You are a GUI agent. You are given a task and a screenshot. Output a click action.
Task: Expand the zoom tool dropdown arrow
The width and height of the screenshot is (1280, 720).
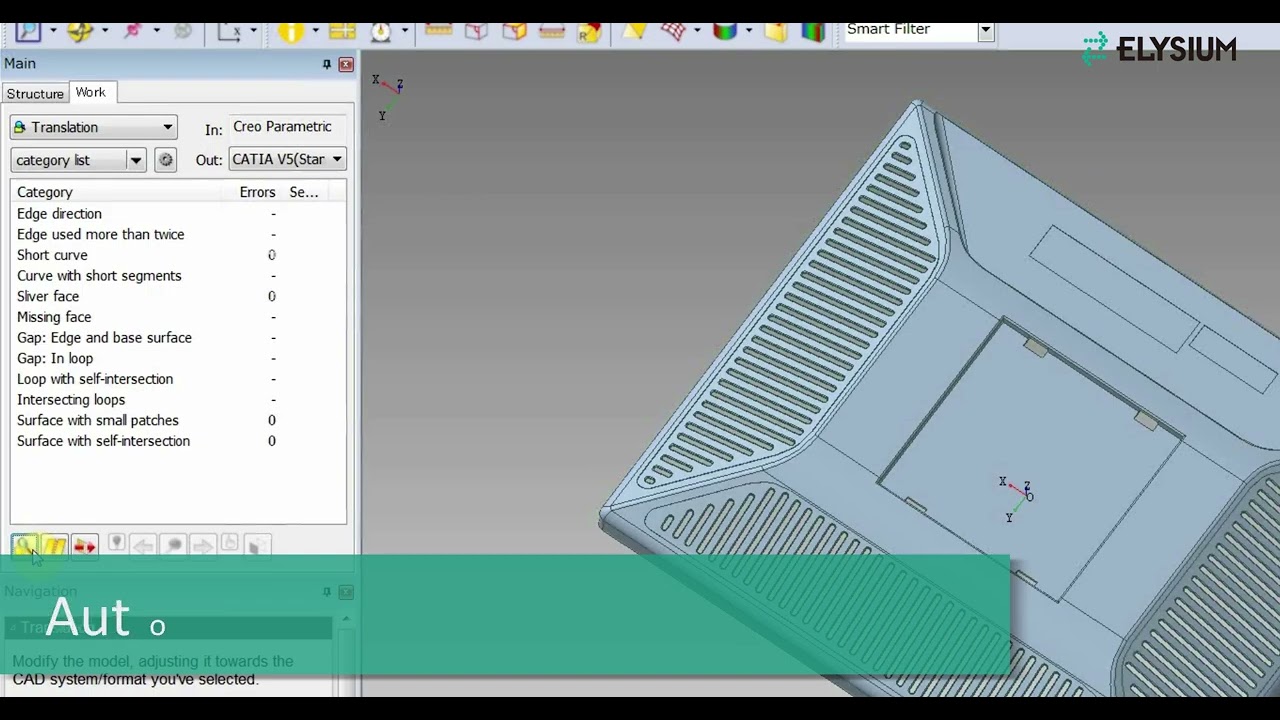click(53, 31)
